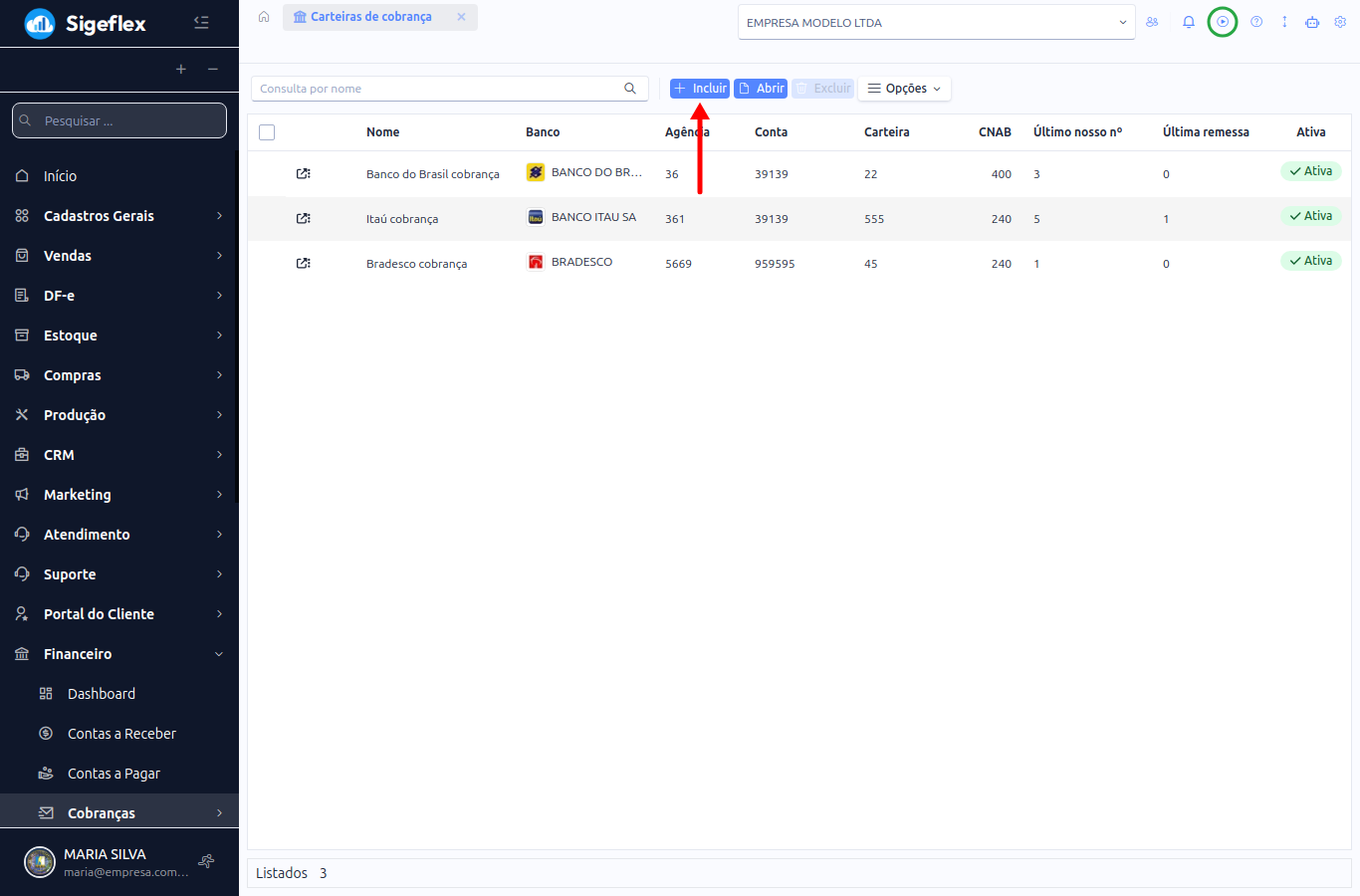The width and height of the screenshot is (1360, 896).
Task: Open the help question mark icon
Action: pyautogui.click(x=1256, y=22)
